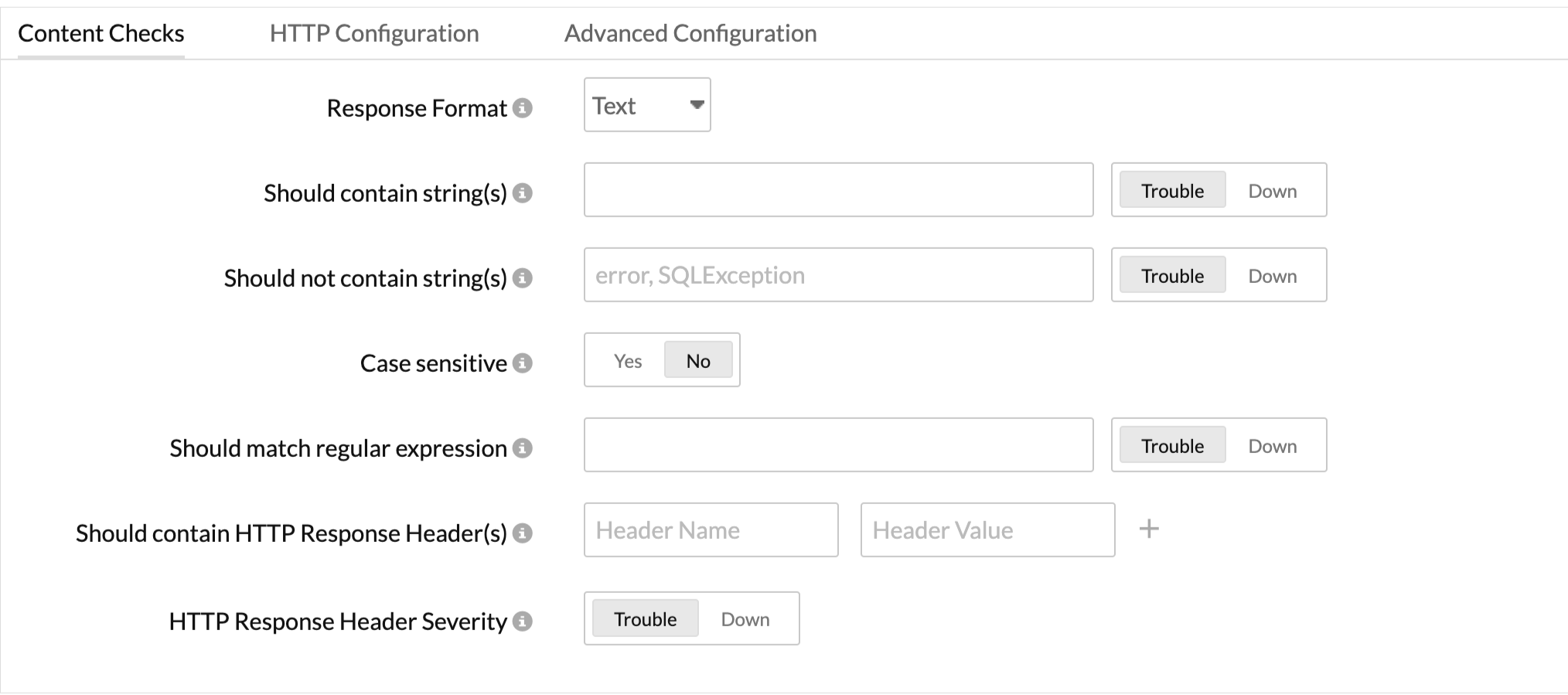Select Down for regular expression severity

[x=1272, y=446]
